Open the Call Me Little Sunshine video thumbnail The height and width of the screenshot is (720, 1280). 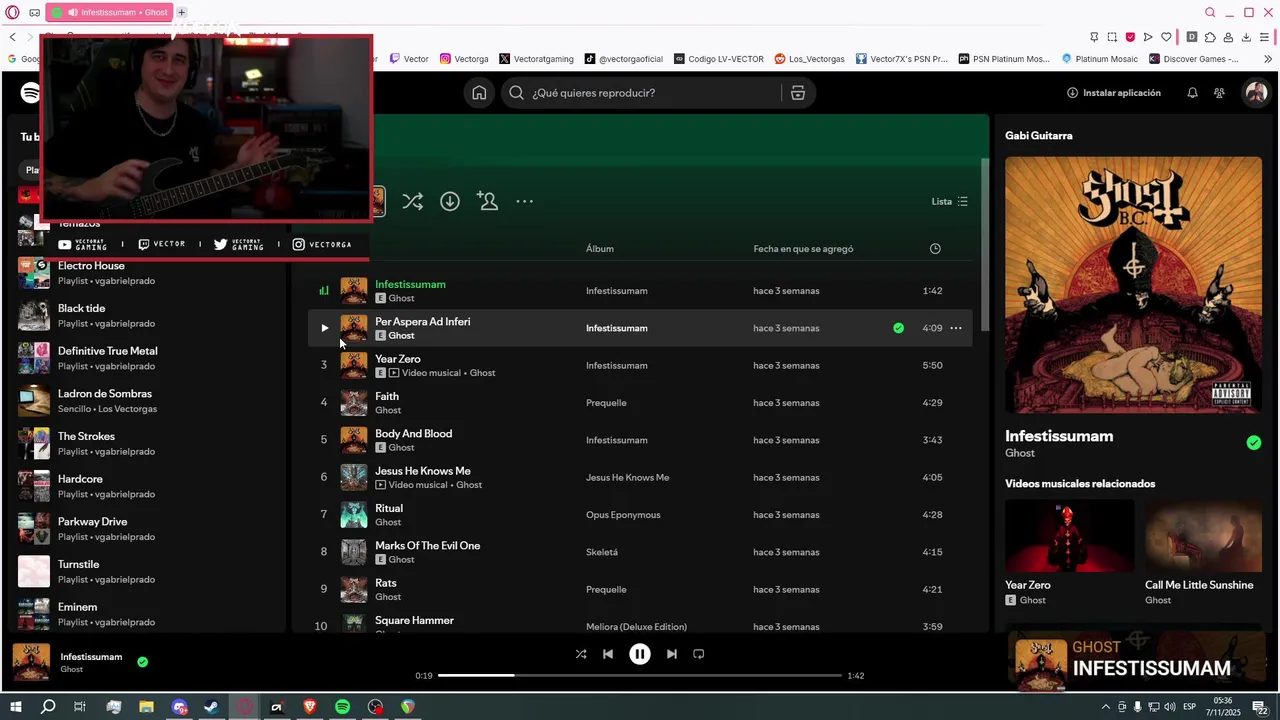pos(1203,535)
